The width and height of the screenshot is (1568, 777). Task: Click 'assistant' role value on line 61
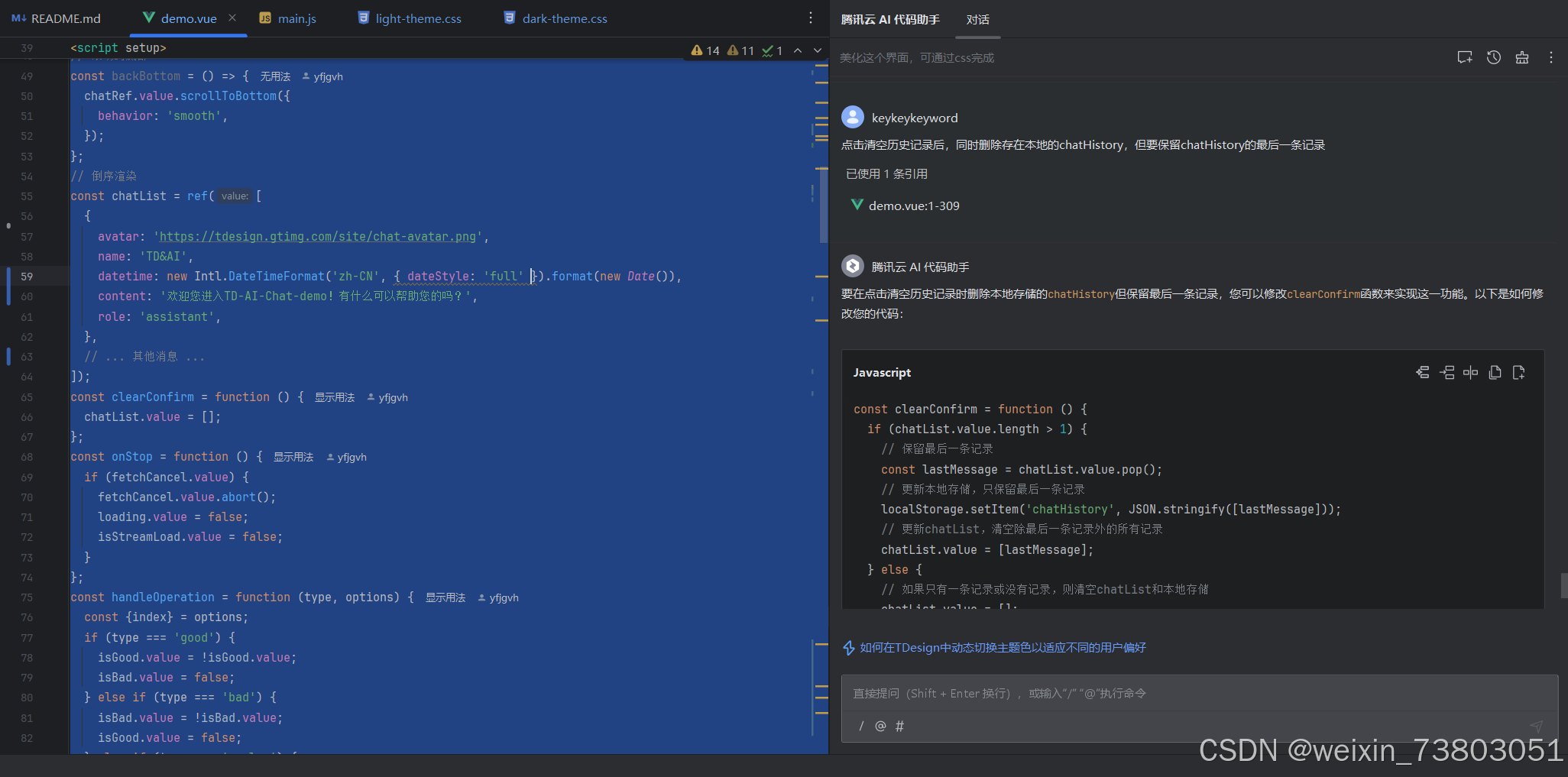177,317
